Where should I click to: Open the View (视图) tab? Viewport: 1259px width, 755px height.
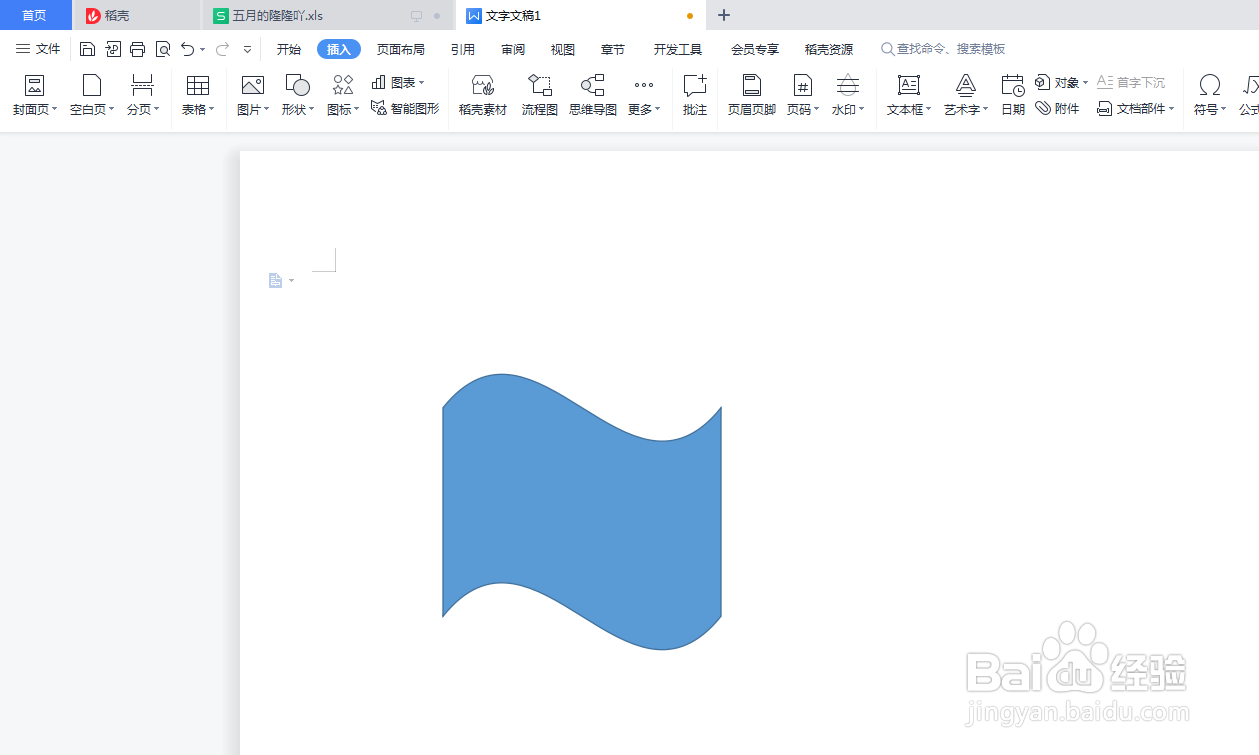(x=563, y=49)
